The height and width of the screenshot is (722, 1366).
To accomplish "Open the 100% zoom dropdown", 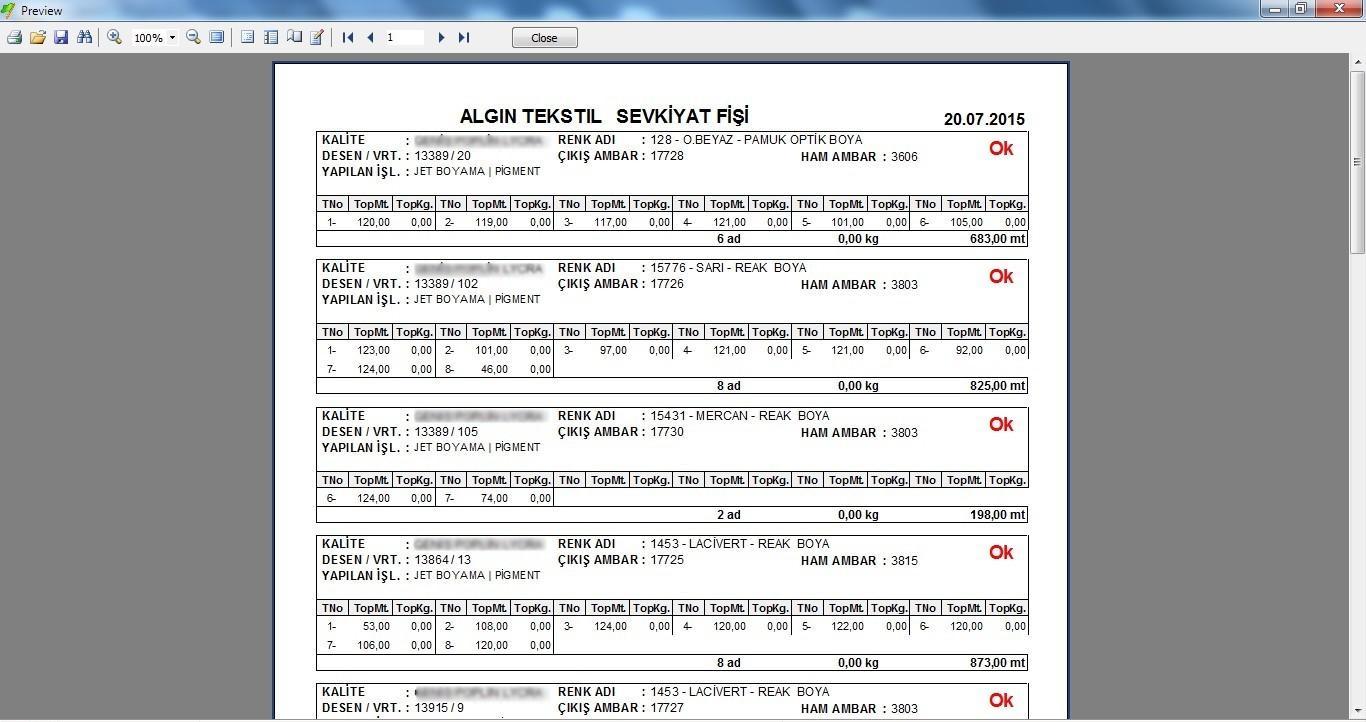I will (172, 38).
